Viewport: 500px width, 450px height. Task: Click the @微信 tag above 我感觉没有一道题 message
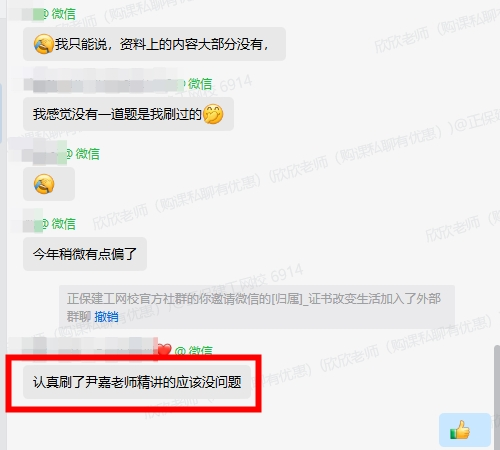tap(197, 84)
